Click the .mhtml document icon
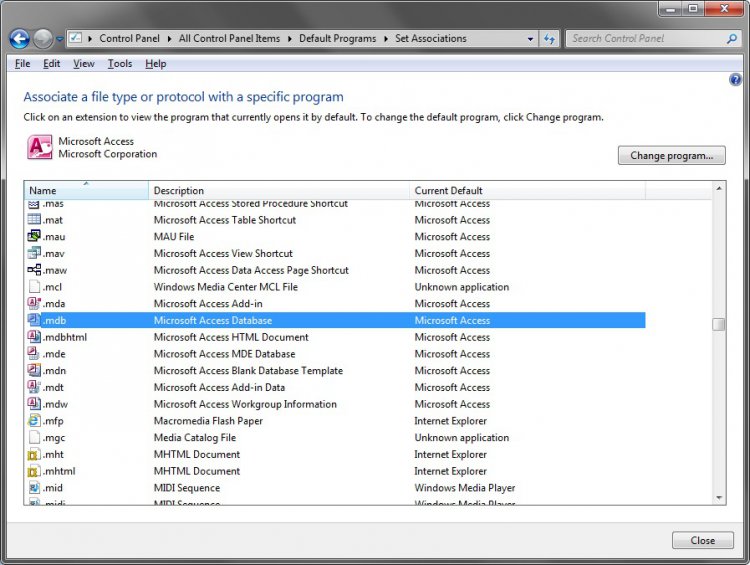750x565 pixels. click(x=34, y=471)
